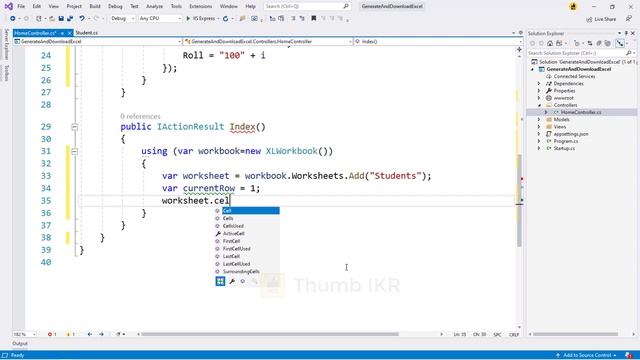
Task: Click the warning count indicator in the editor footer
Action: click(x=70, y=334)
